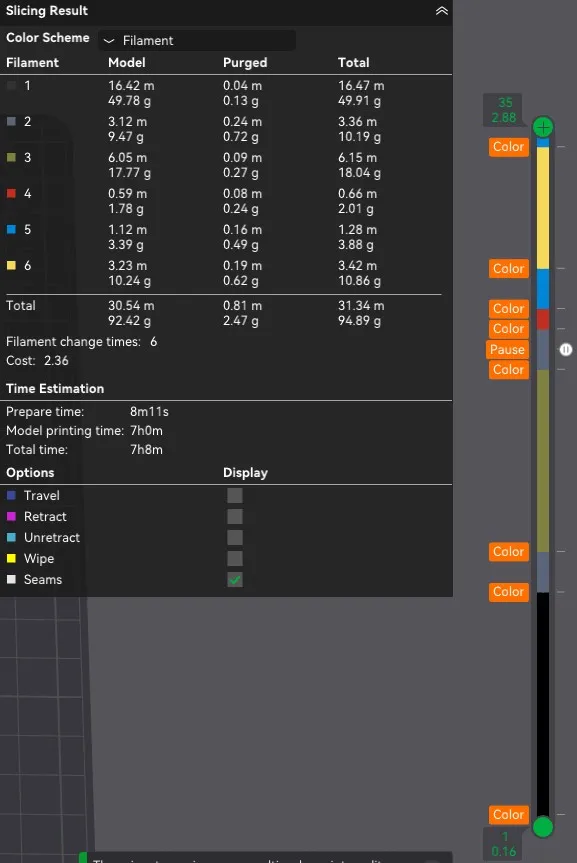Select the purged value 0.24 m
Screen dimensions: 577x863
click(242, 122)
